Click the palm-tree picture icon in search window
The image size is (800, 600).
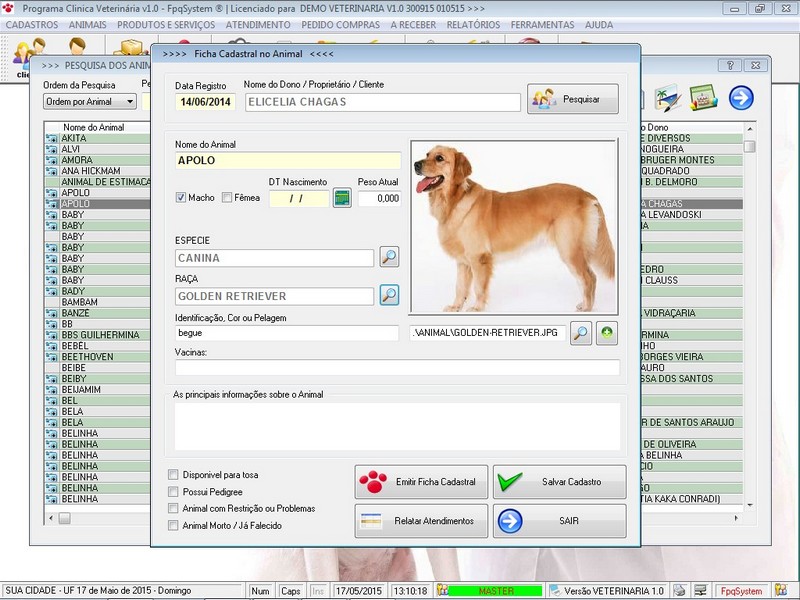tap(668, 98)
